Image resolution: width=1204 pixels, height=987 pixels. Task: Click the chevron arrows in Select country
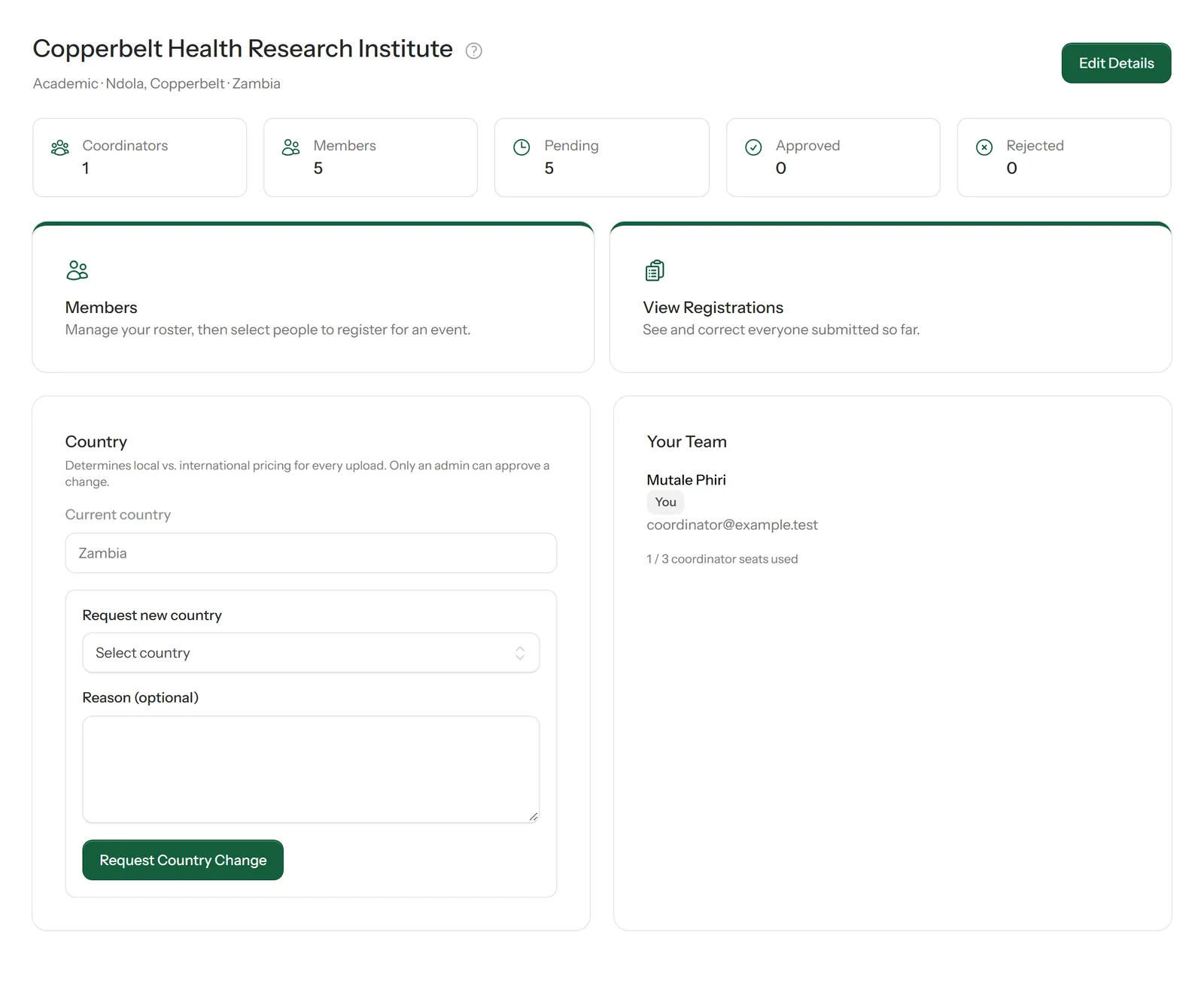(x=520, y=653)
